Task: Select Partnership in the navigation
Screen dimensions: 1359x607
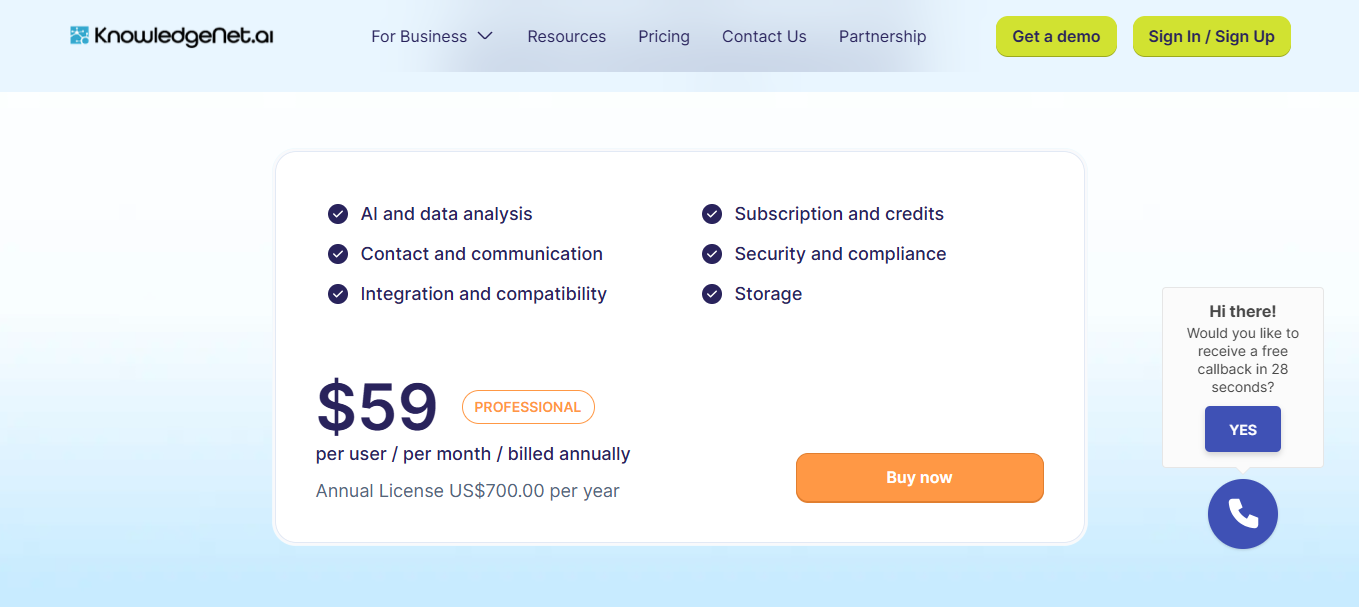Action: pyautogui.click(x=882, y=36)
